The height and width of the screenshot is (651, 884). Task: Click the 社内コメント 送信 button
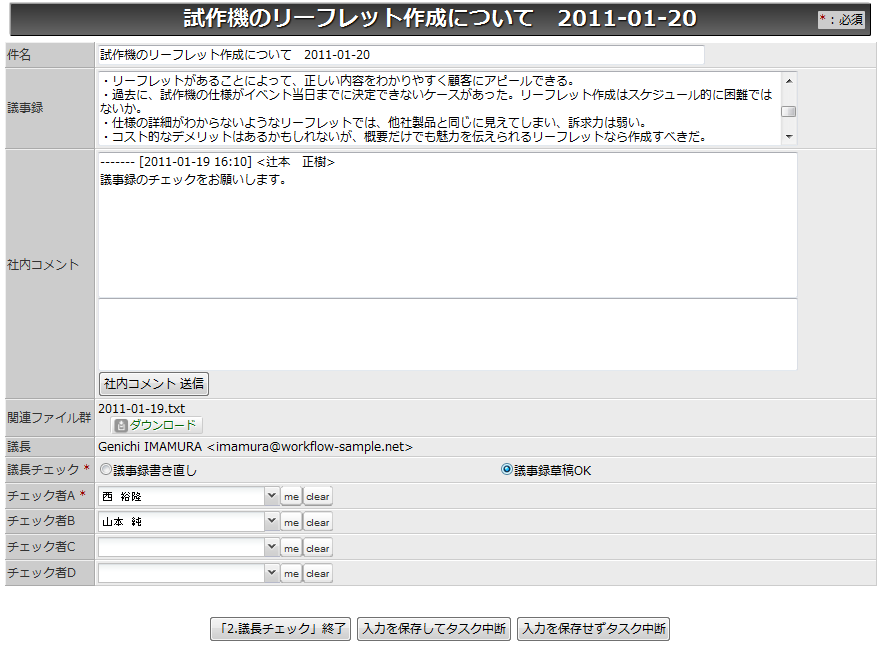click(x=154, y=384)
